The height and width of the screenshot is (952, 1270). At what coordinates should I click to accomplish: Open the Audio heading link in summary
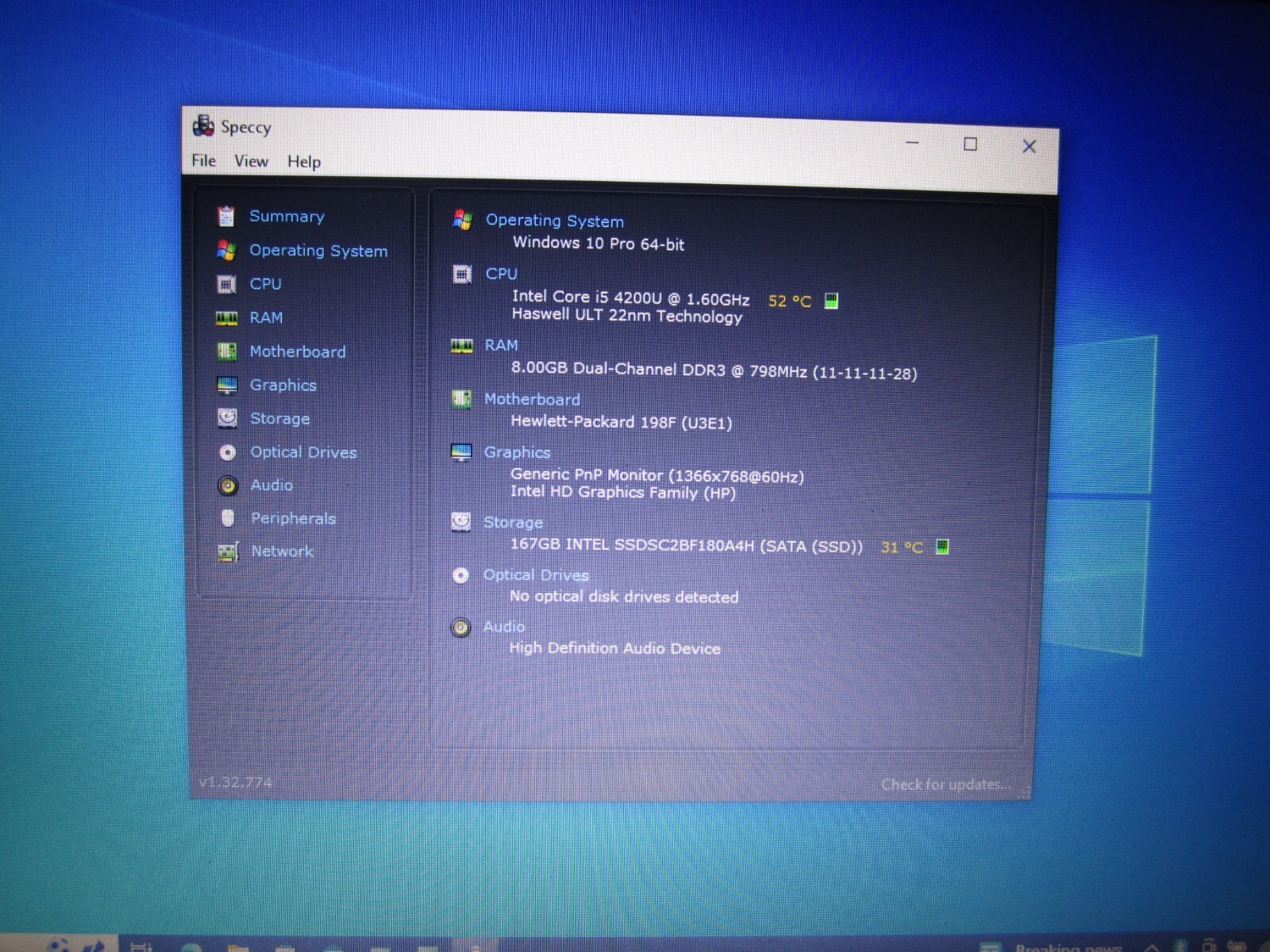503,627
